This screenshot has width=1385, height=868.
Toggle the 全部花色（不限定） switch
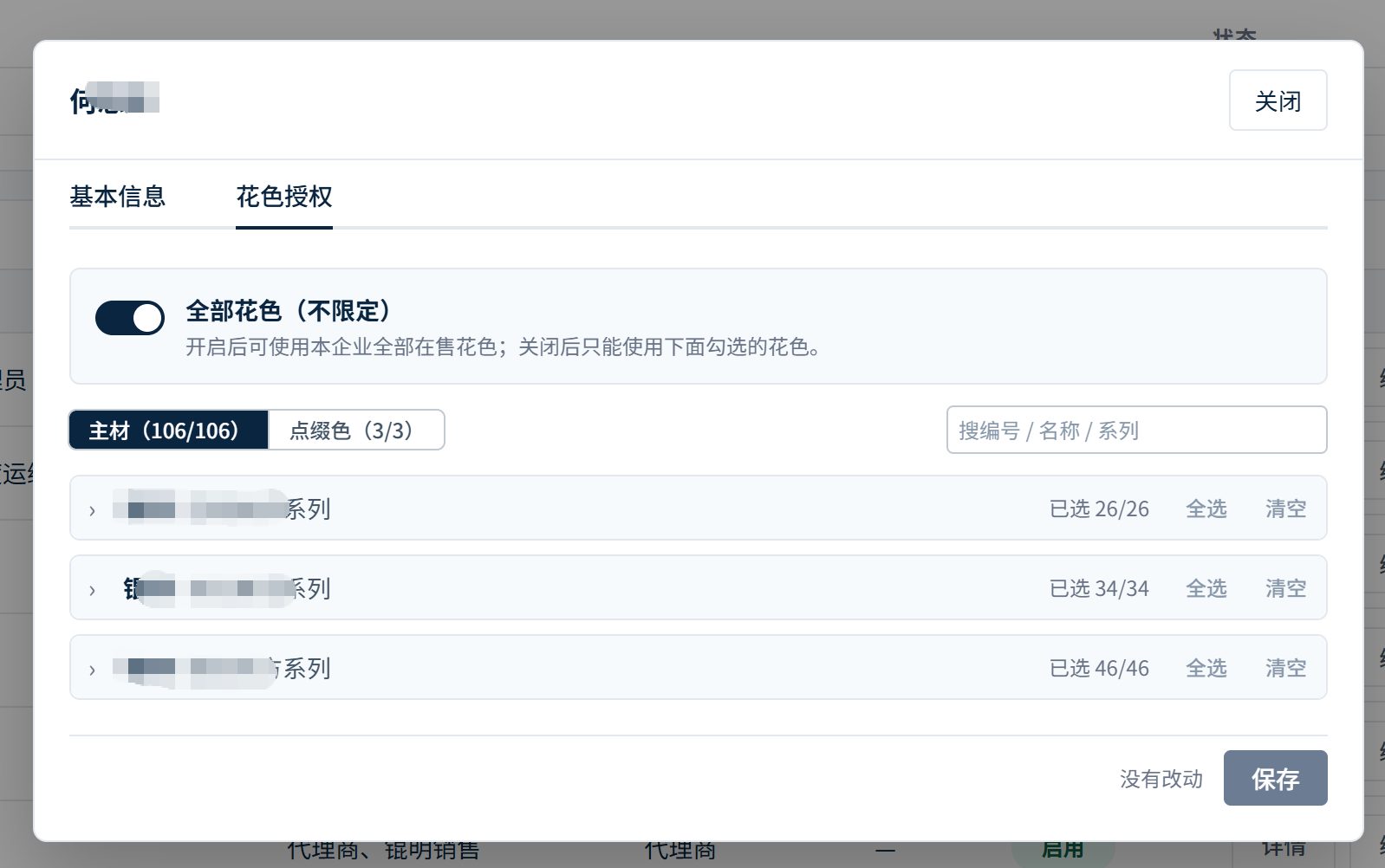click(x=130, y=318)
